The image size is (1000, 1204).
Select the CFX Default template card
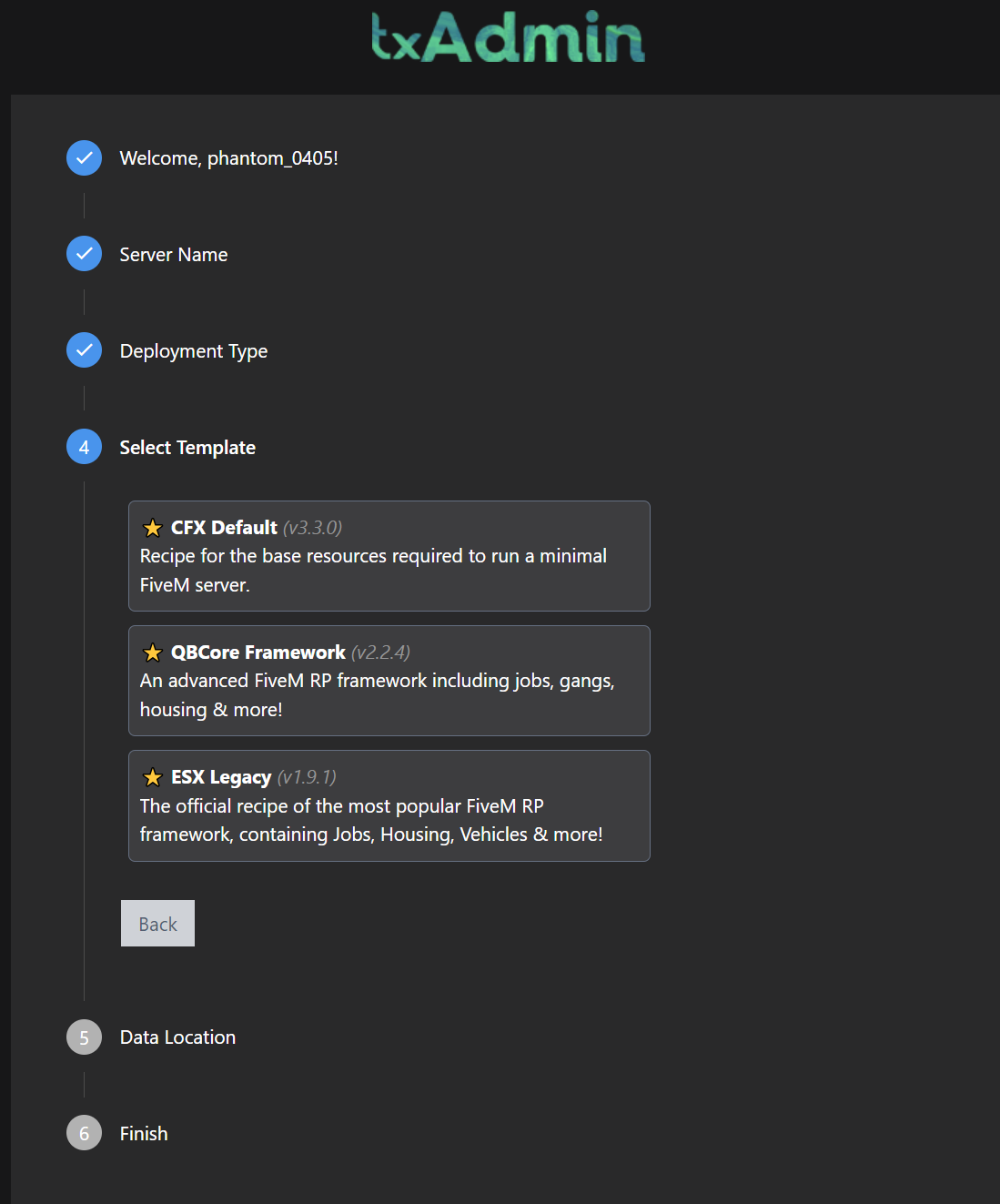click(389, 556)
